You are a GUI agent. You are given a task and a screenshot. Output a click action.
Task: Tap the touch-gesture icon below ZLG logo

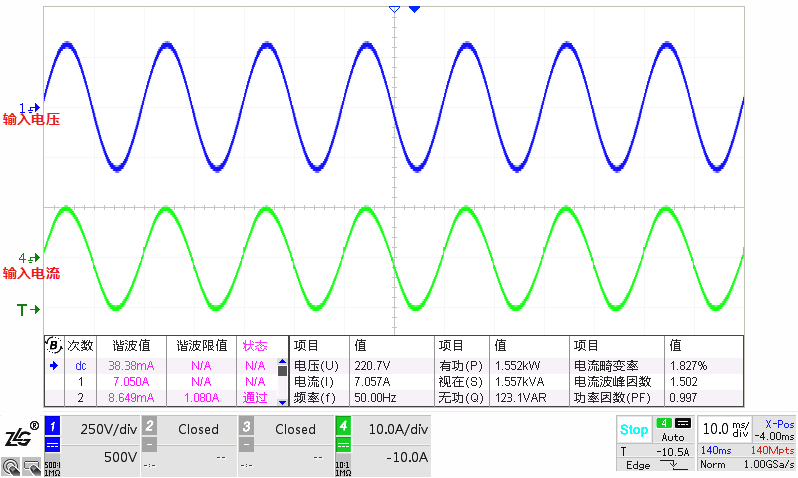point(11,466)
